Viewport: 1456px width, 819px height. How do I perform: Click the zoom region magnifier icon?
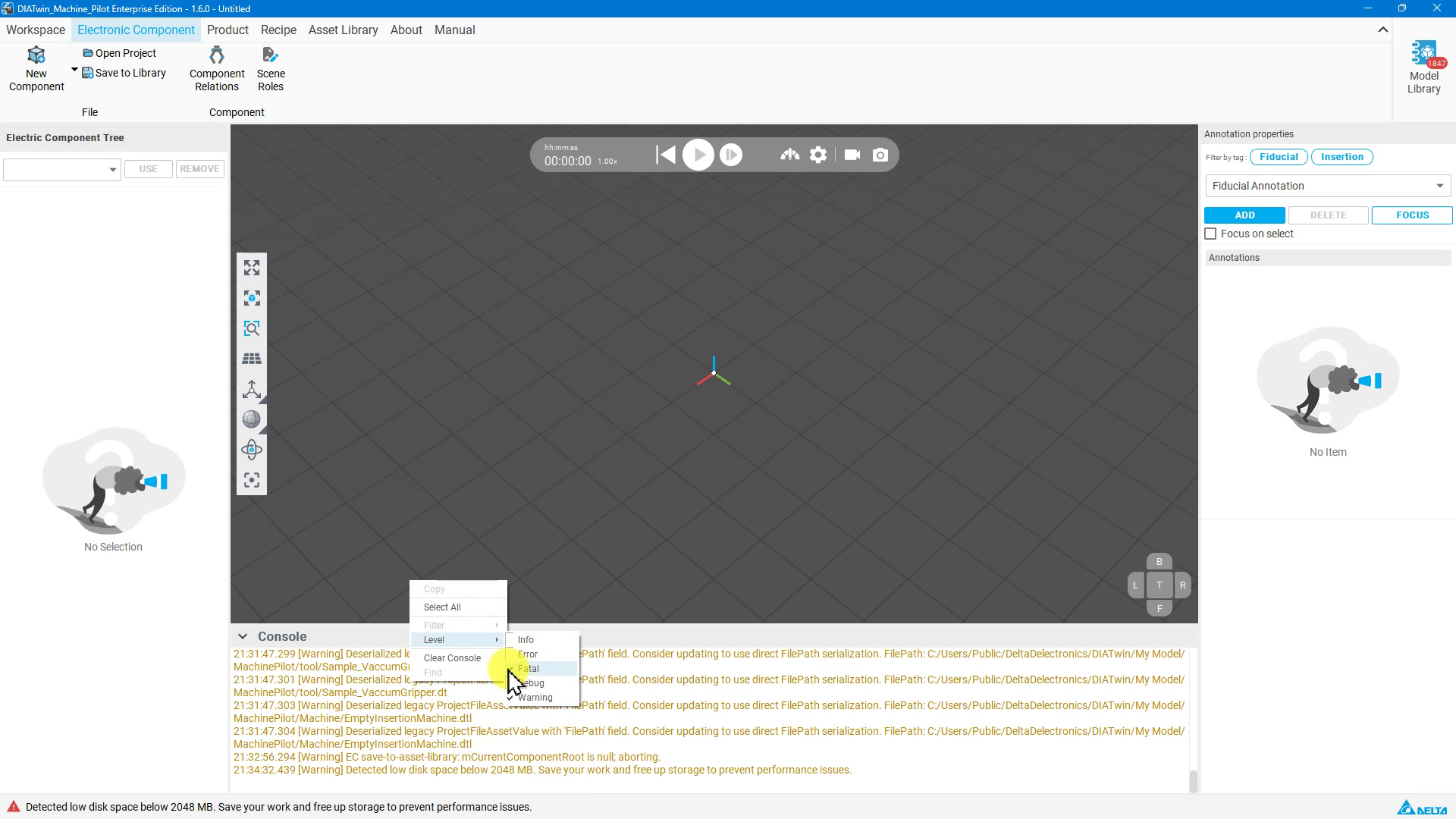tap(252, 328)
